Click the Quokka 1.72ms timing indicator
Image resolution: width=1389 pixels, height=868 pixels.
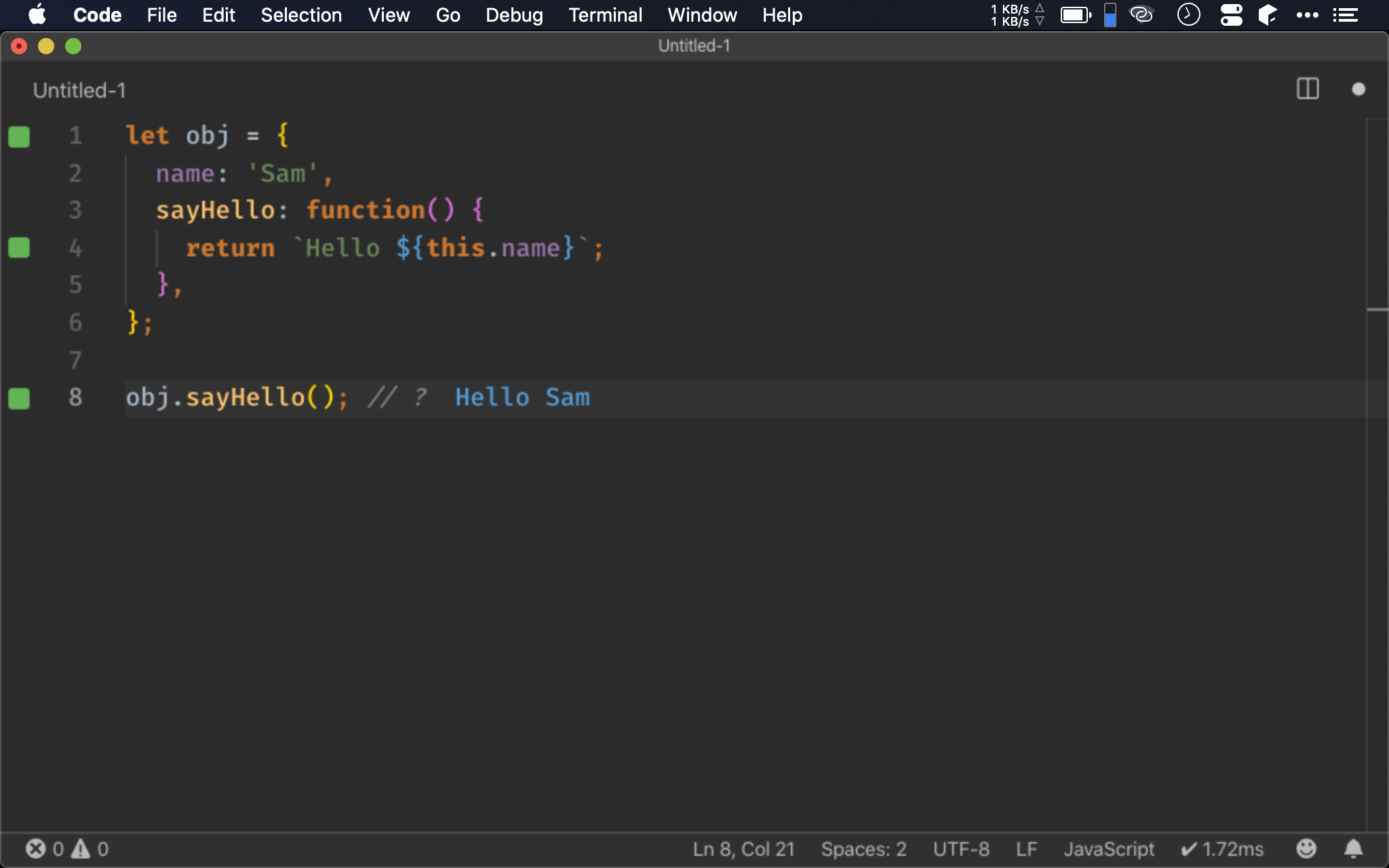point(1222,848)
